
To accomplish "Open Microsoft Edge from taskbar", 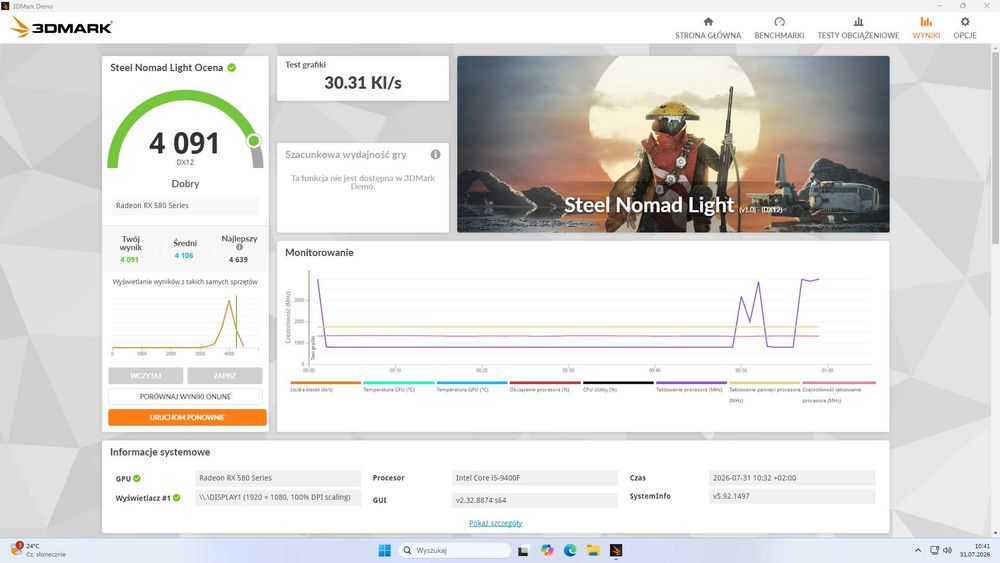I will click(x=570, y=550).
